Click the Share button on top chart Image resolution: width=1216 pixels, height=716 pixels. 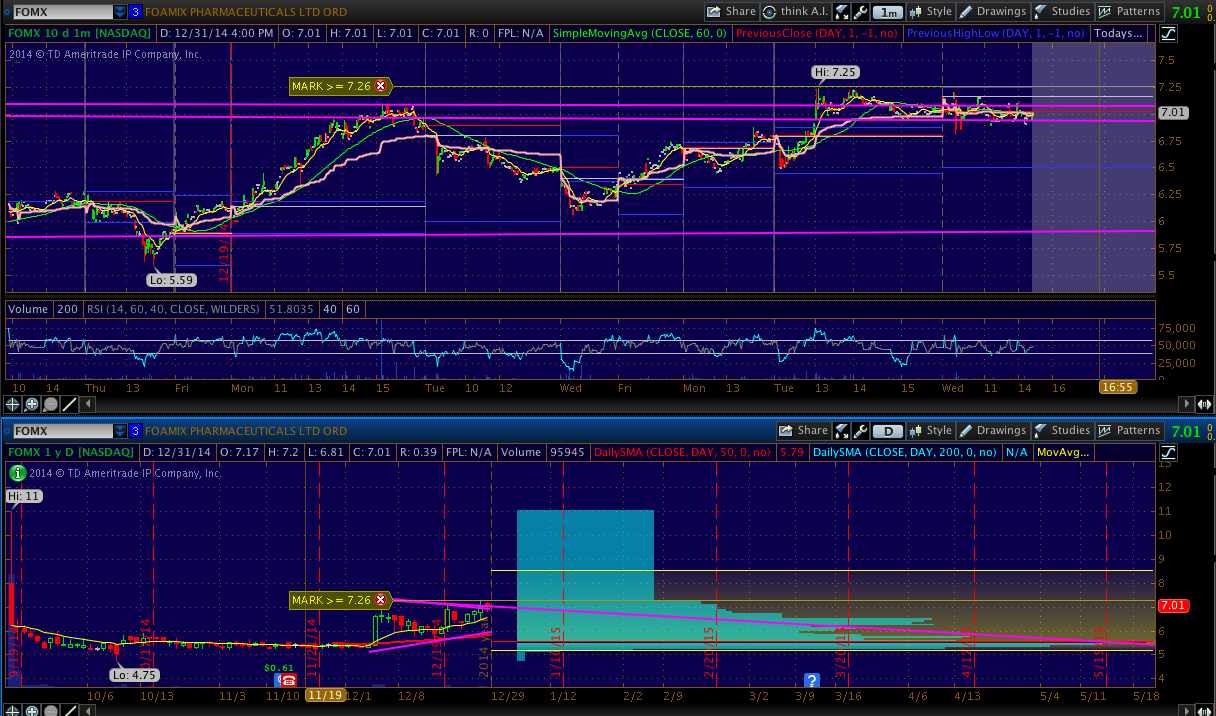(731, 12)
